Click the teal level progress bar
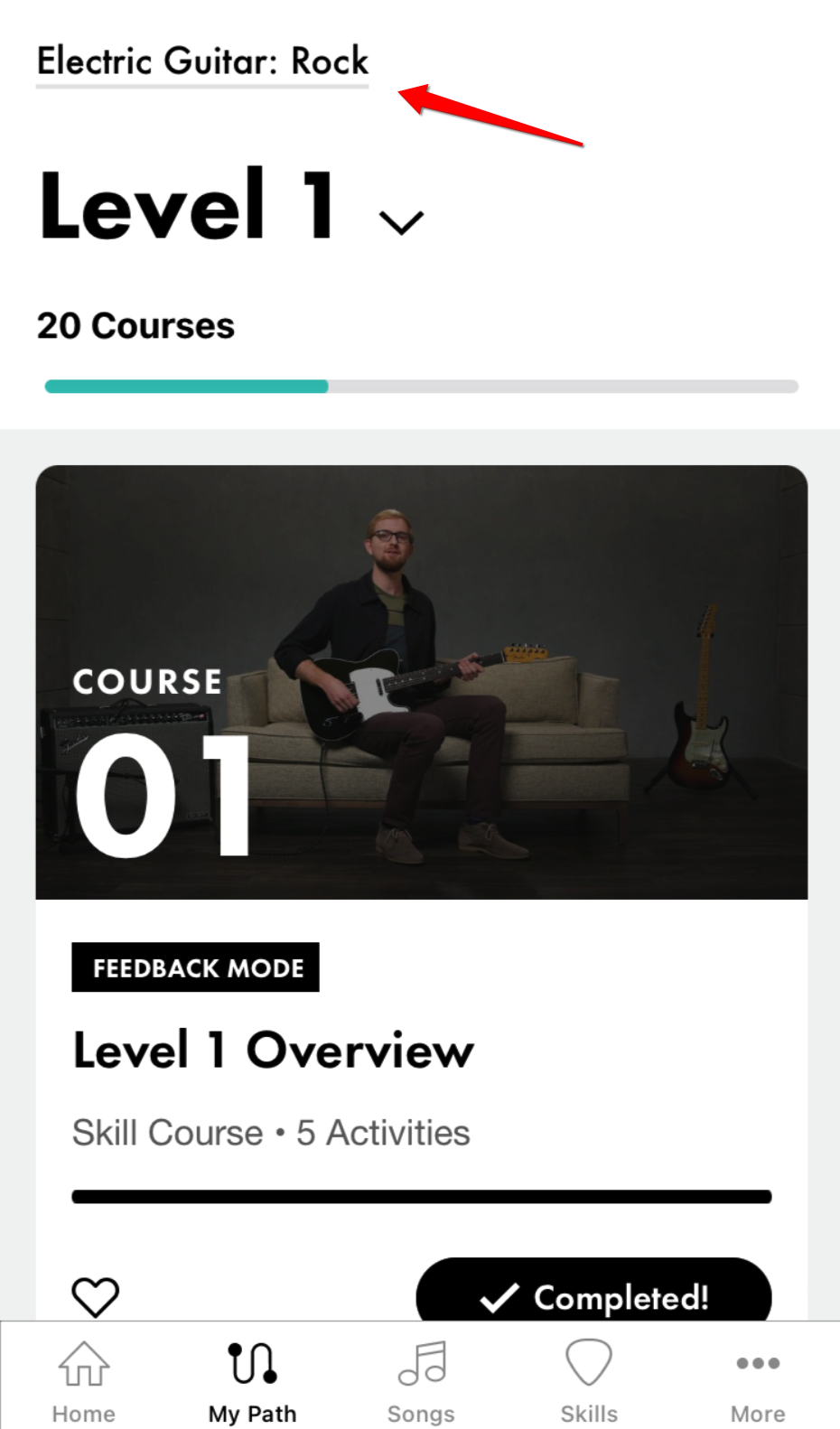 click(x=186, y=387)
